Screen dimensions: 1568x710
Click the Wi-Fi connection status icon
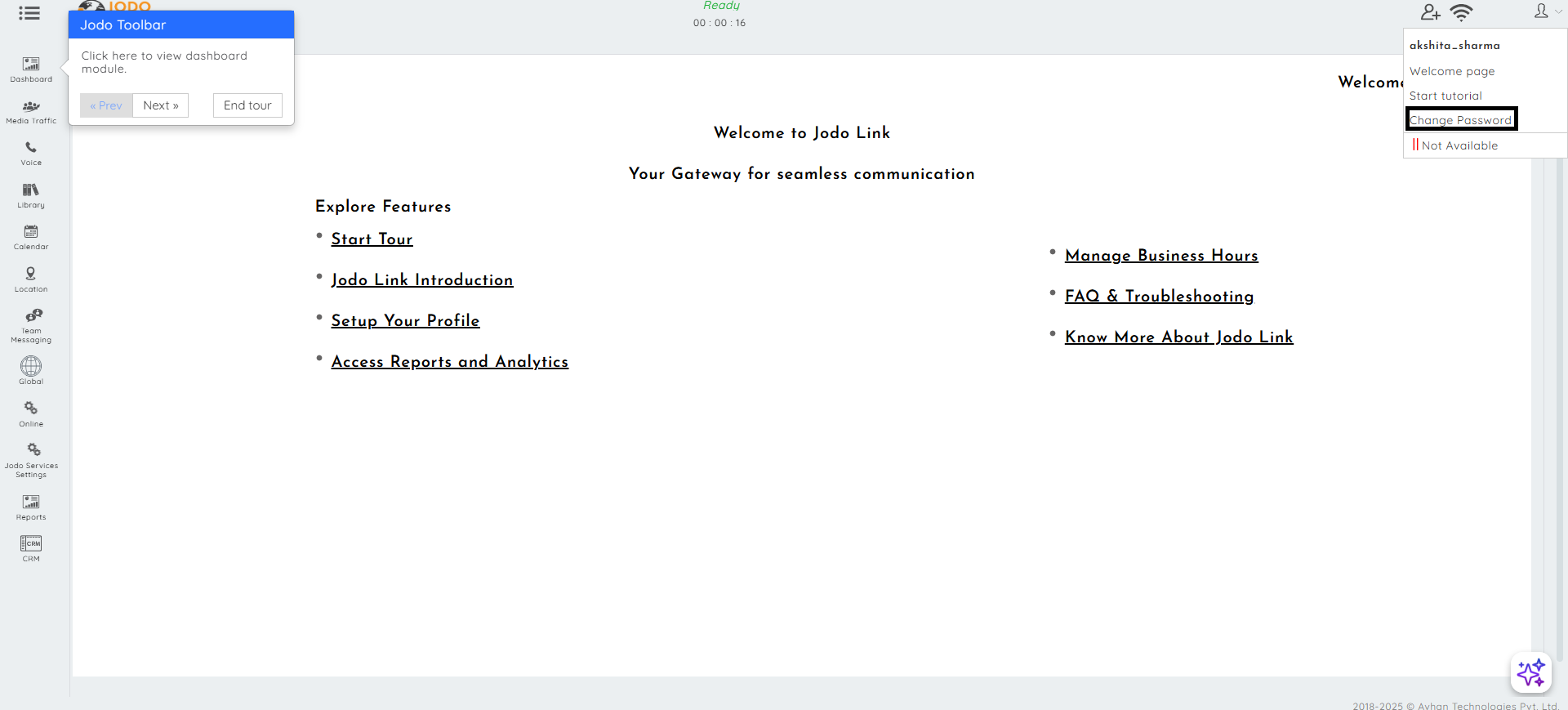(x=1461, y=12)
